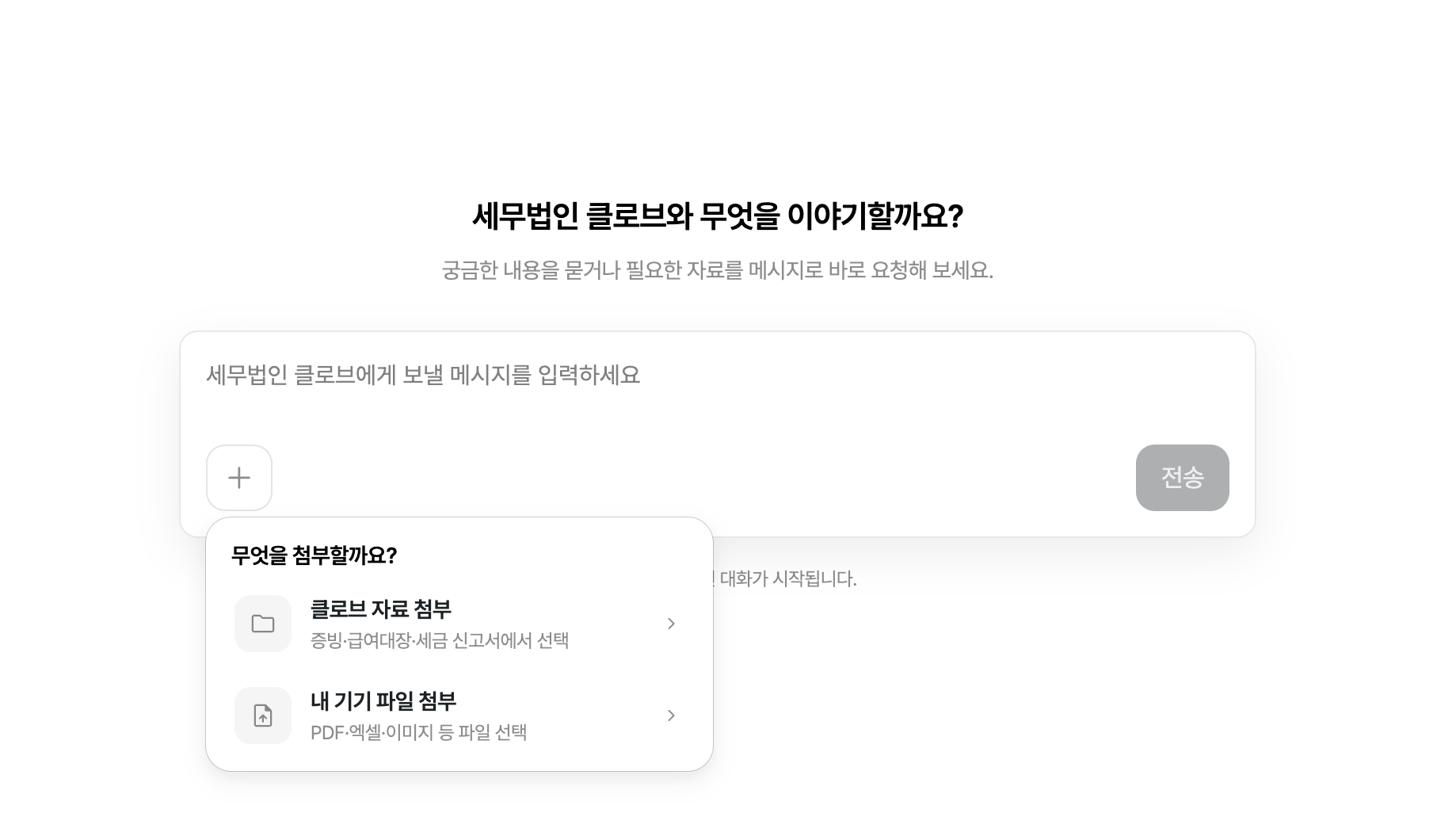
Task: Click the grayed-out 전송 send button
Action: (1182, 478)
